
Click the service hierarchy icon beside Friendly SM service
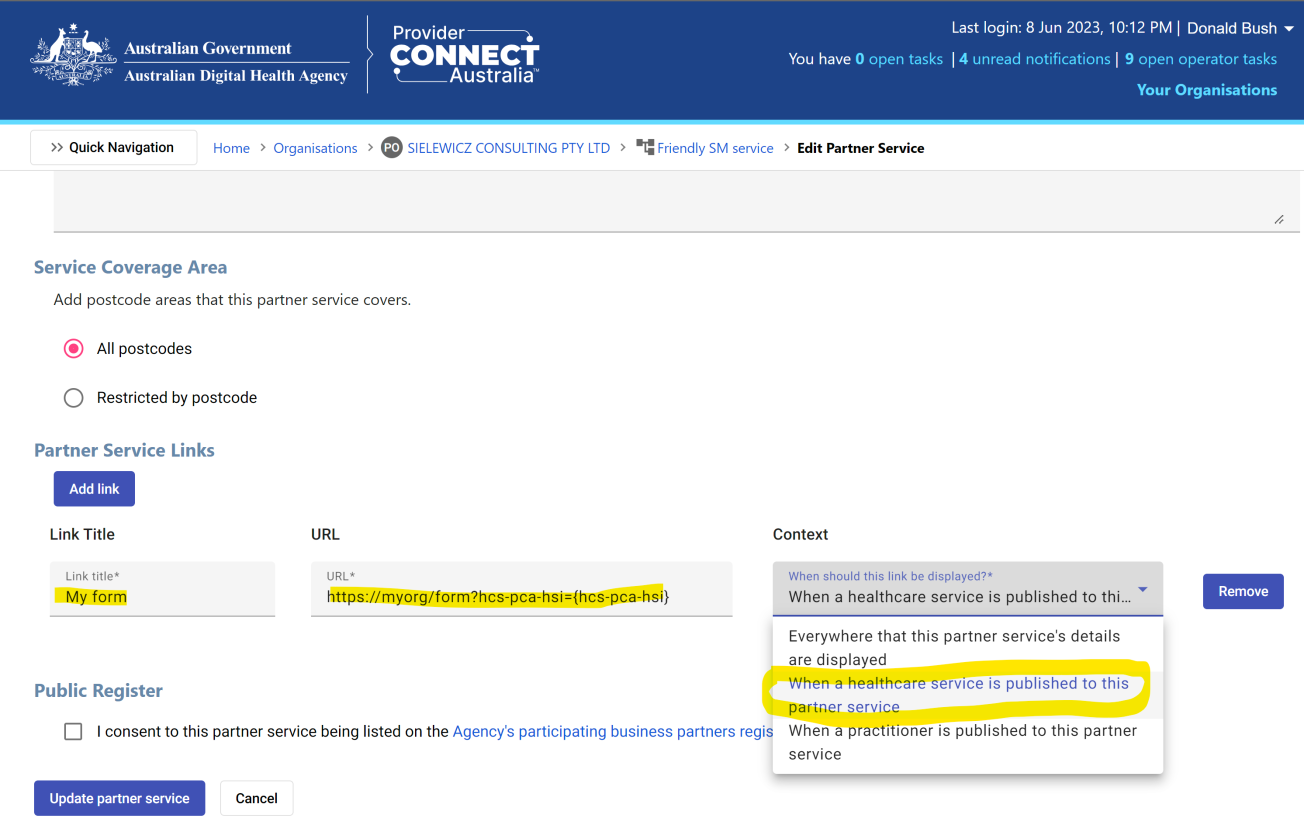coord(644,147)
